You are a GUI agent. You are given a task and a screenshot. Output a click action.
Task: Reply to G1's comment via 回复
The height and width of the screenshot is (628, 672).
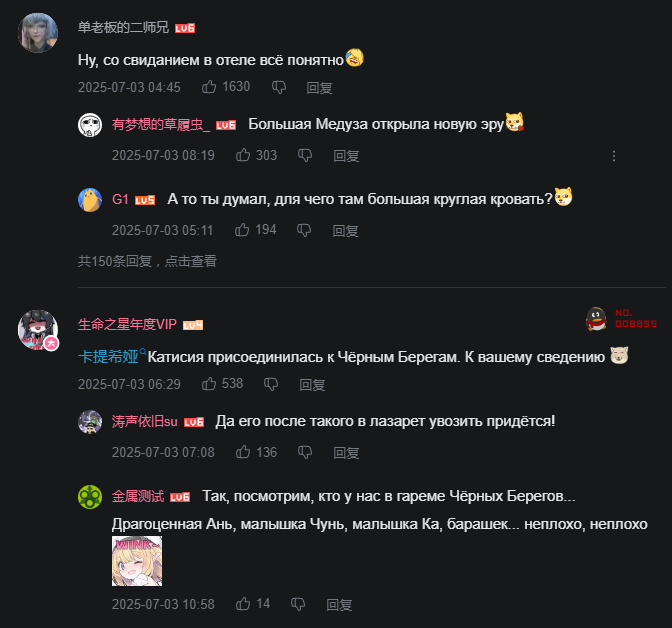pos(345,231)
